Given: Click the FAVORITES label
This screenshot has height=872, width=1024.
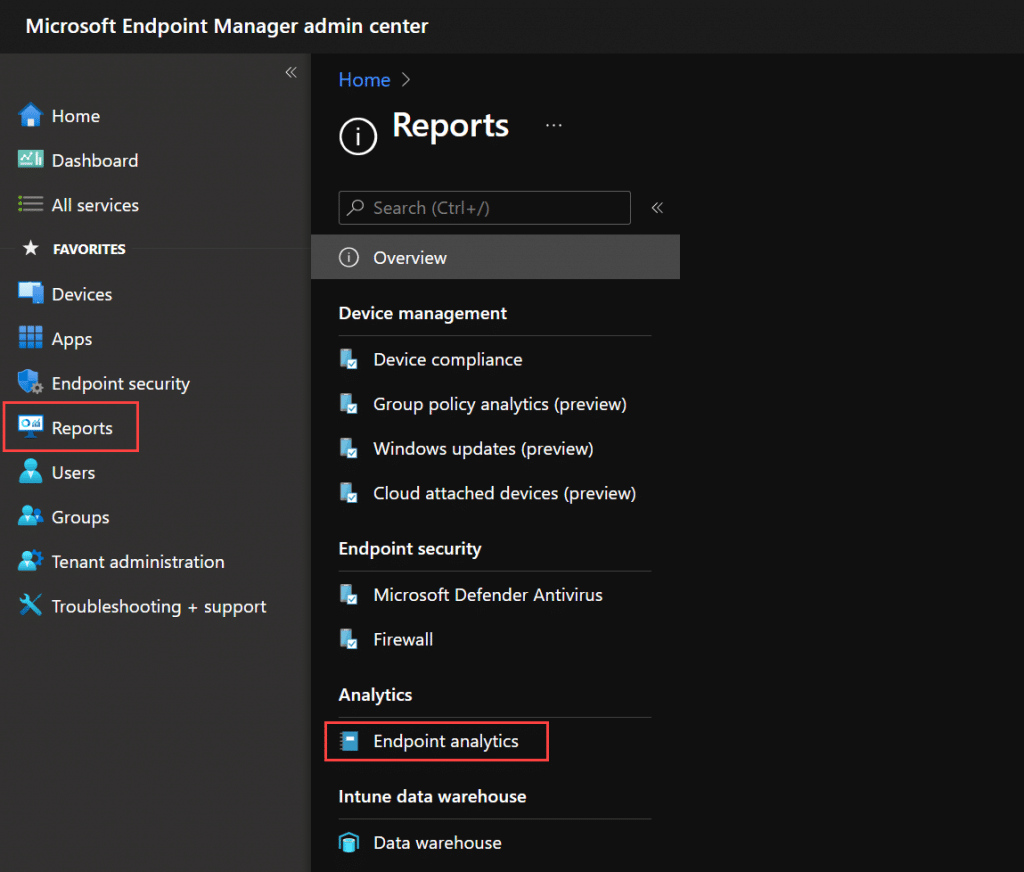Looking at the screenshot, I should (89, 249).
